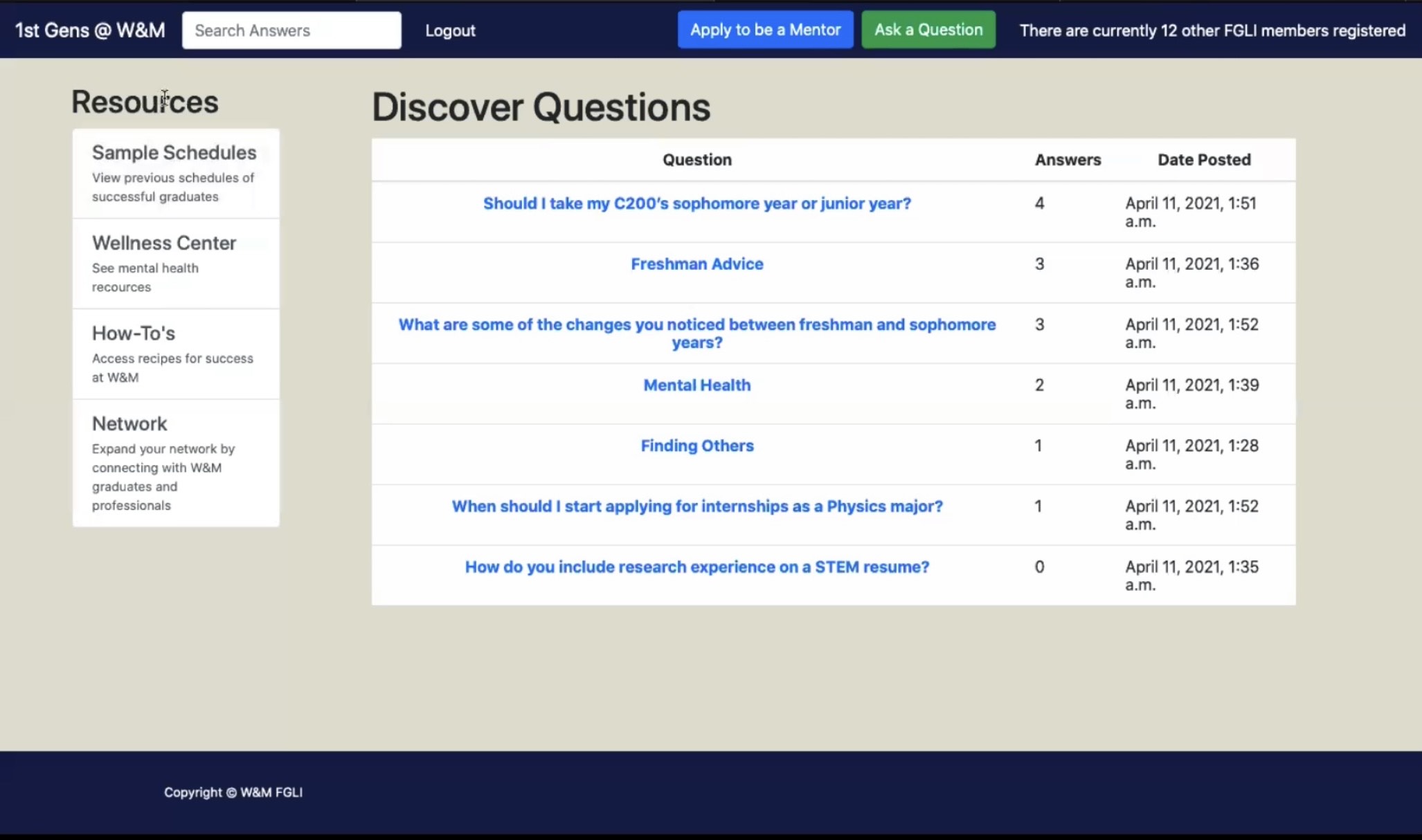Image resolution: width=1422 pixels, height=840 pixels.
Task: Open the How-To's resource card
Action: pos(174,354)
